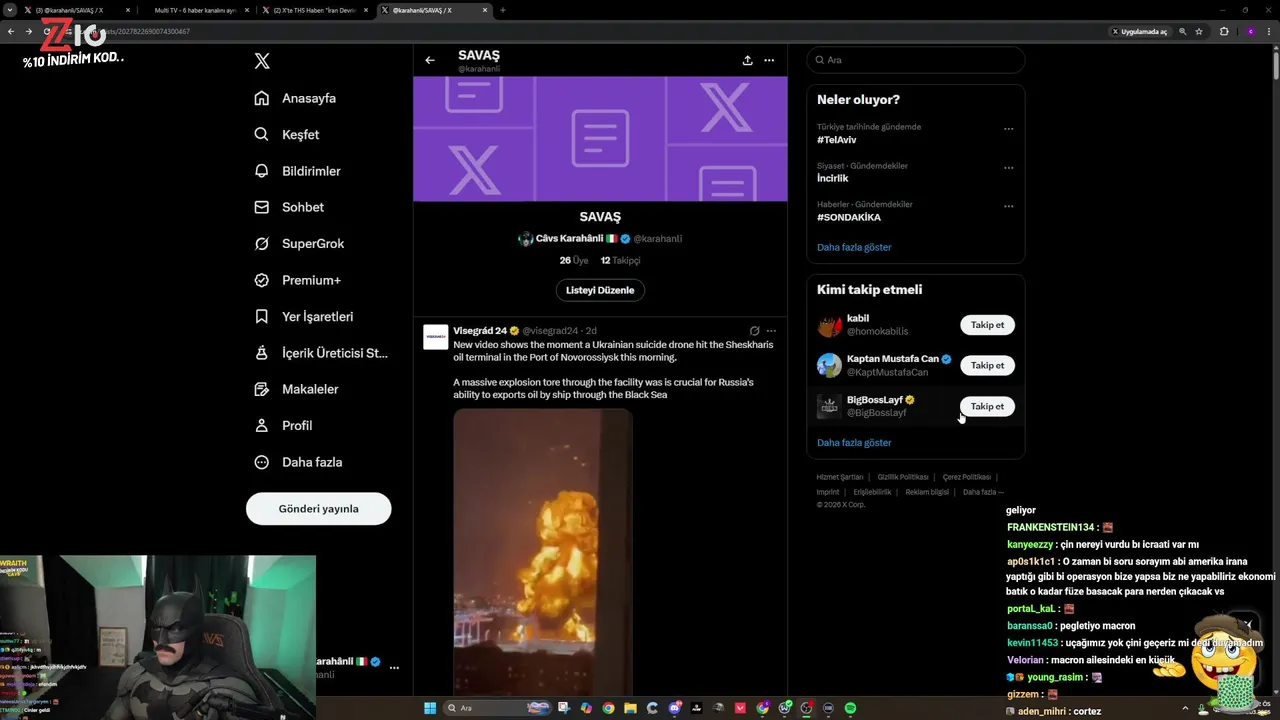Open options for #TelAviv trend
The height and width of the screenshot is (720, 1280).
pyautogui.click(x=1008, y=129)
